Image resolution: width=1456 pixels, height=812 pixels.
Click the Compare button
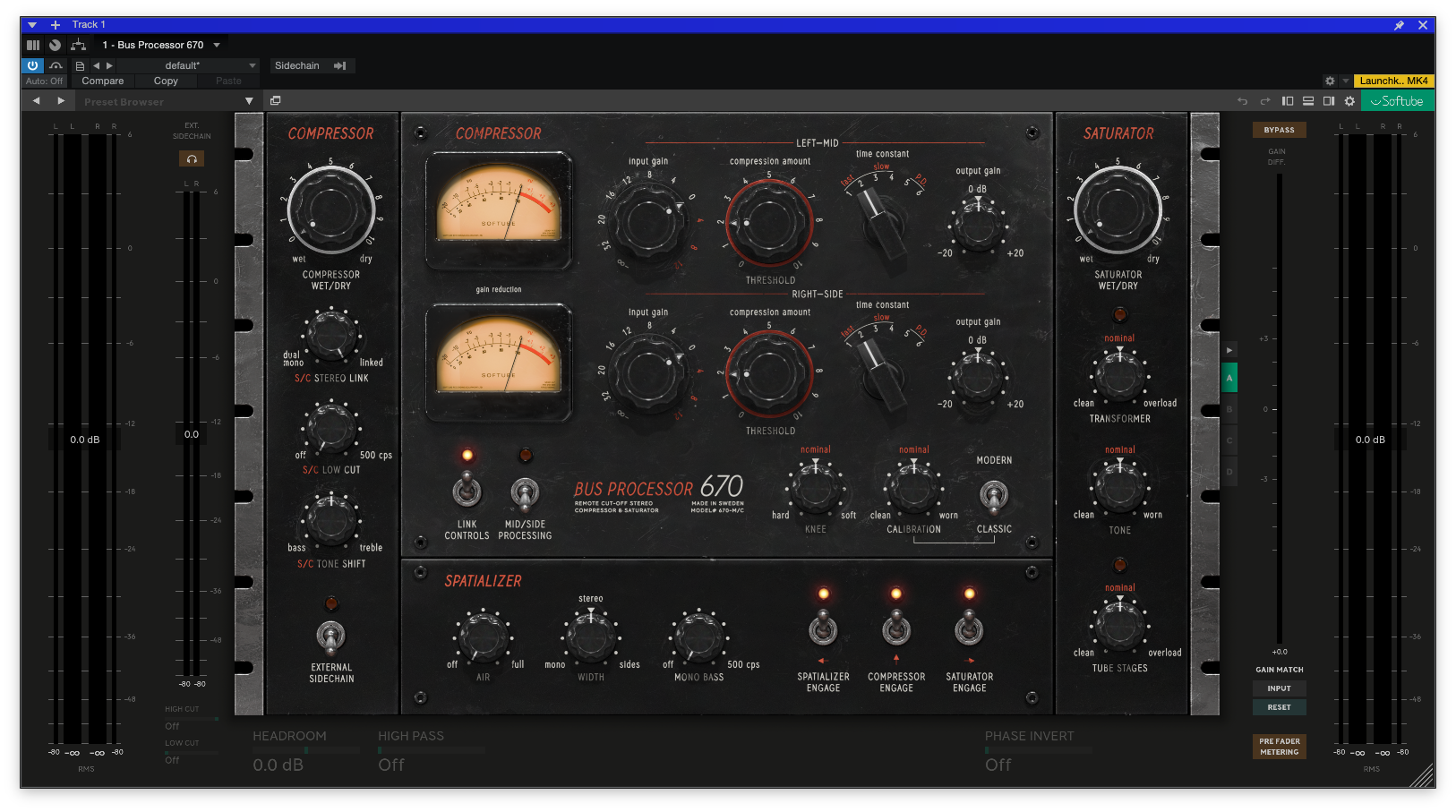pyautogui.click(x=103, y=81)
